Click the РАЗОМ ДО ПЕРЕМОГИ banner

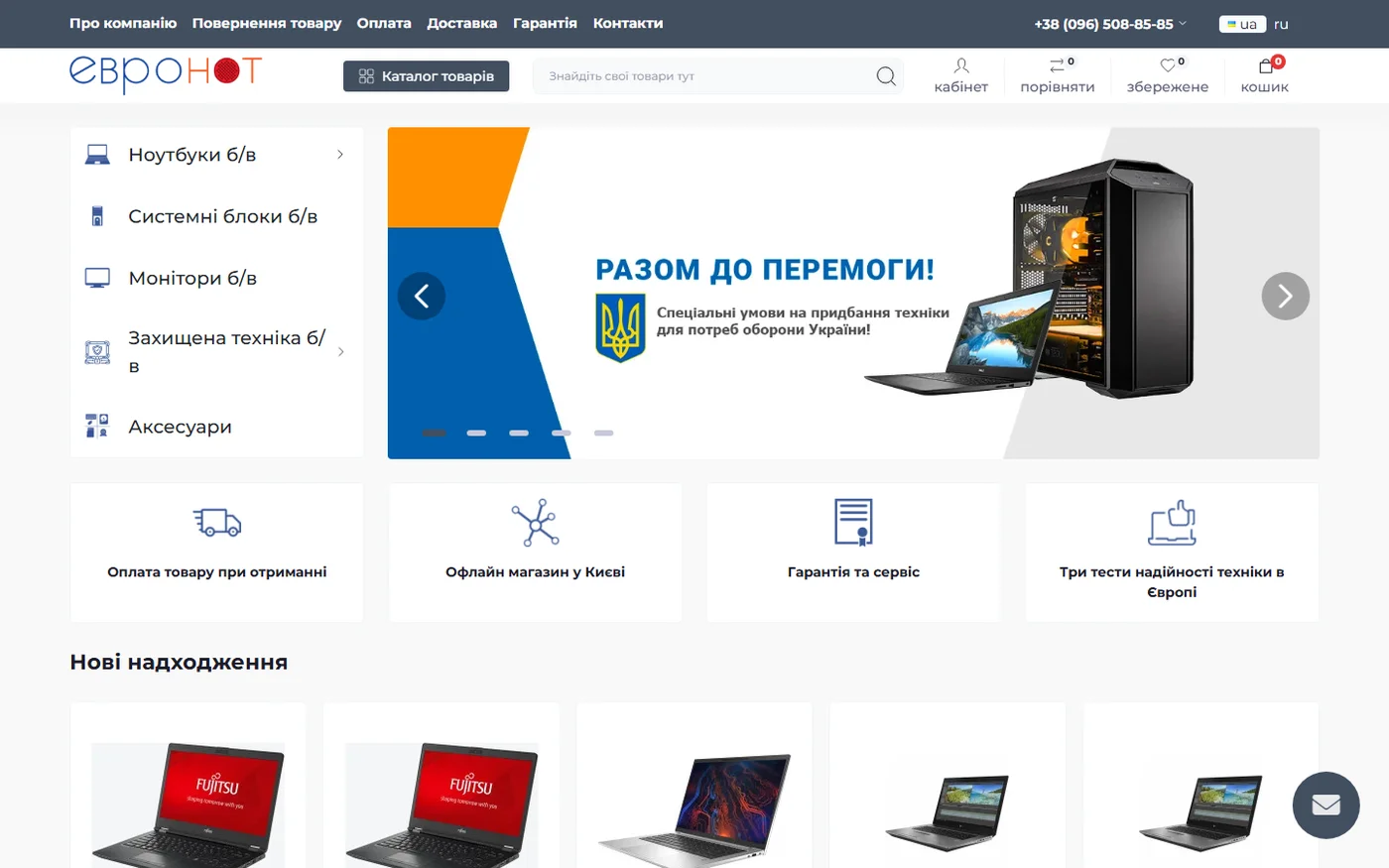853,294
